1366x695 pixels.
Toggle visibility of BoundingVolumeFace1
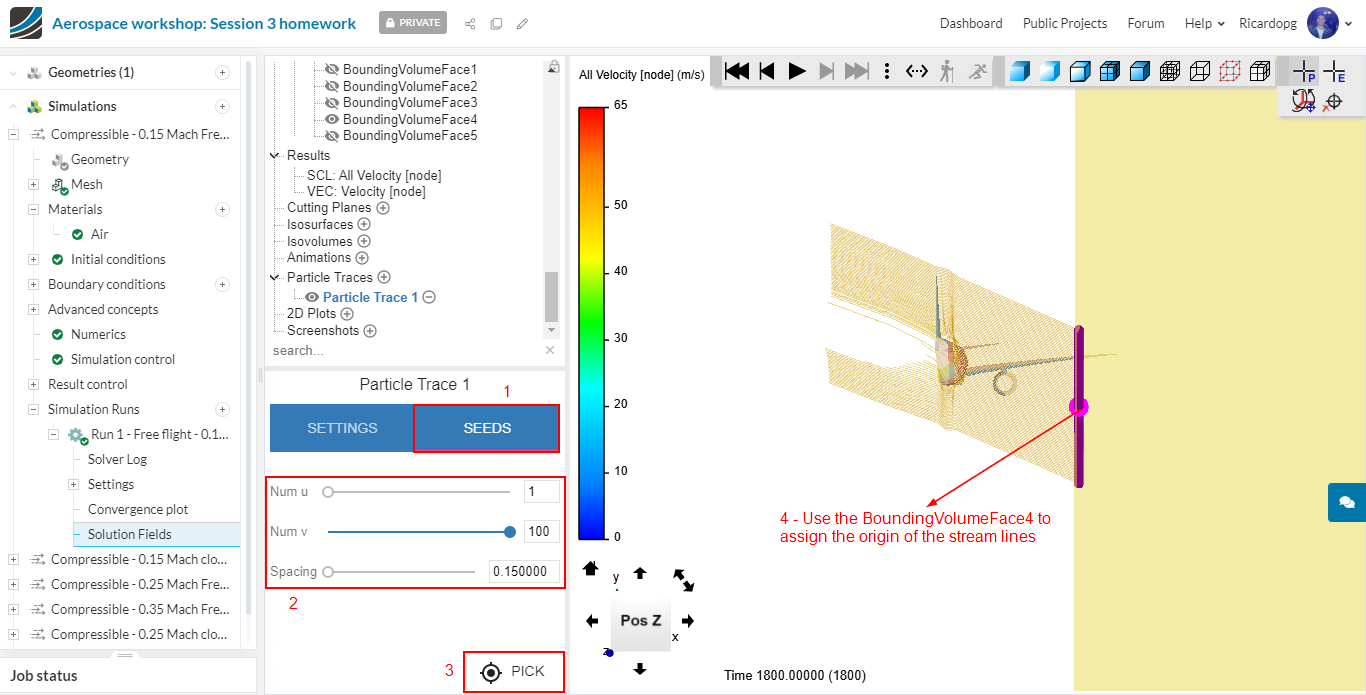(x=333, y=70)
